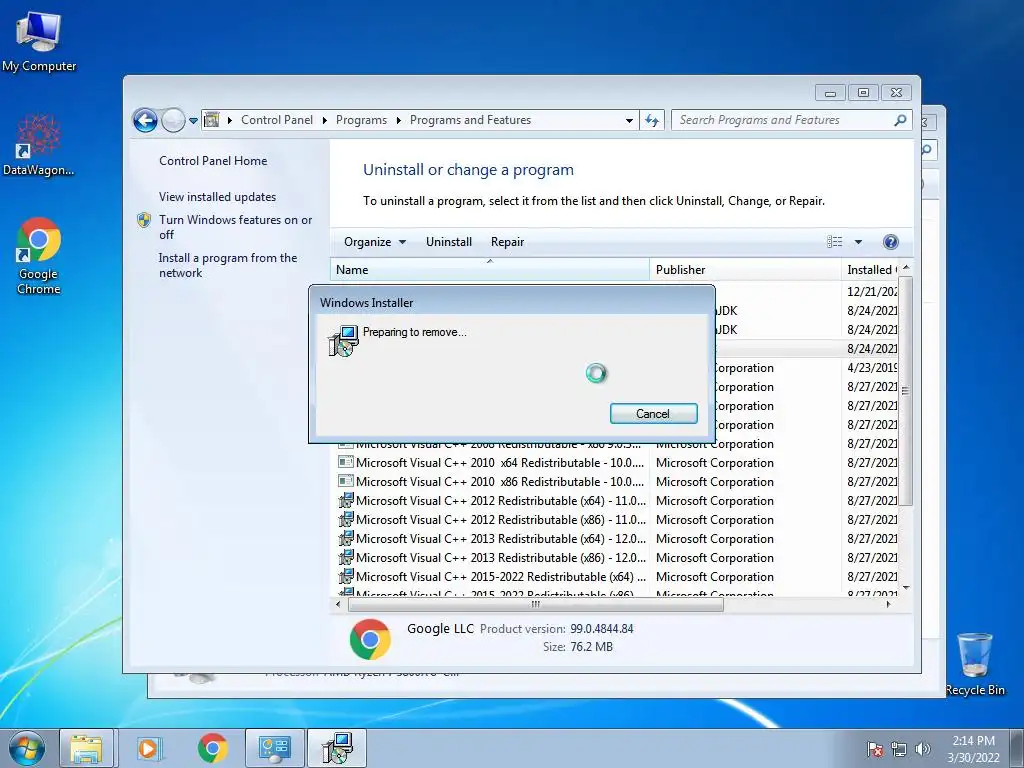Click the forward navigation arrow button
The width and height of the screenshot is (1024, 768).
click(x=173, y=120)
